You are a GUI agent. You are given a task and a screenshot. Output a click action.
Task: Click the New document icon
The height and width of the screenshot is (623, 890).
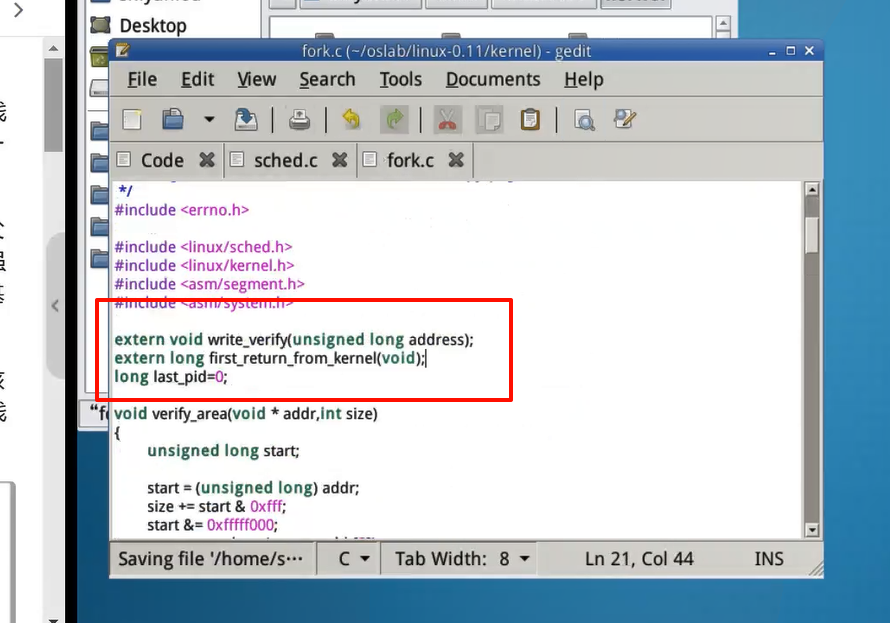132,120
